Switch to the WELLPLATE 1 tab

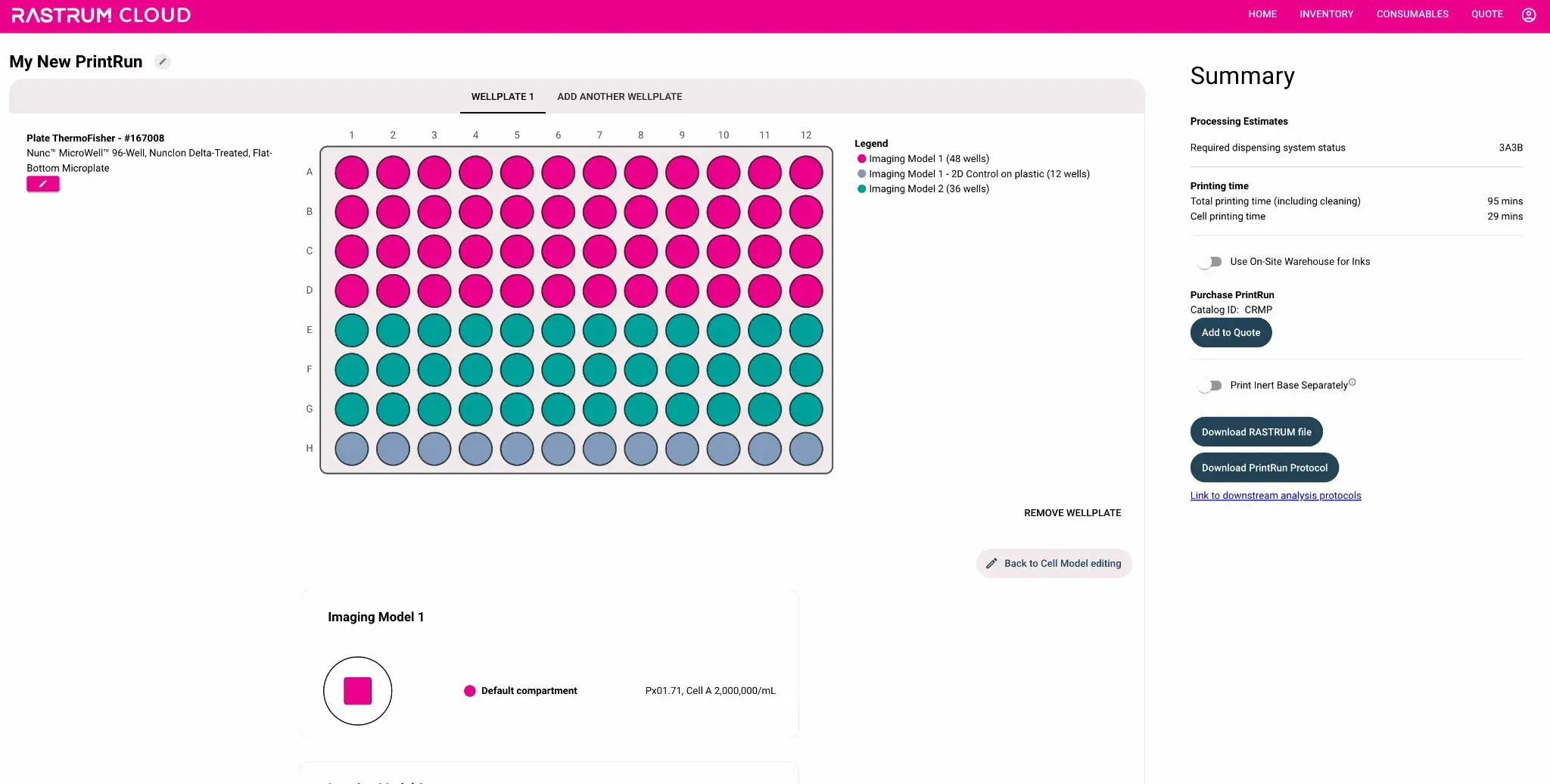pos(502,96)
